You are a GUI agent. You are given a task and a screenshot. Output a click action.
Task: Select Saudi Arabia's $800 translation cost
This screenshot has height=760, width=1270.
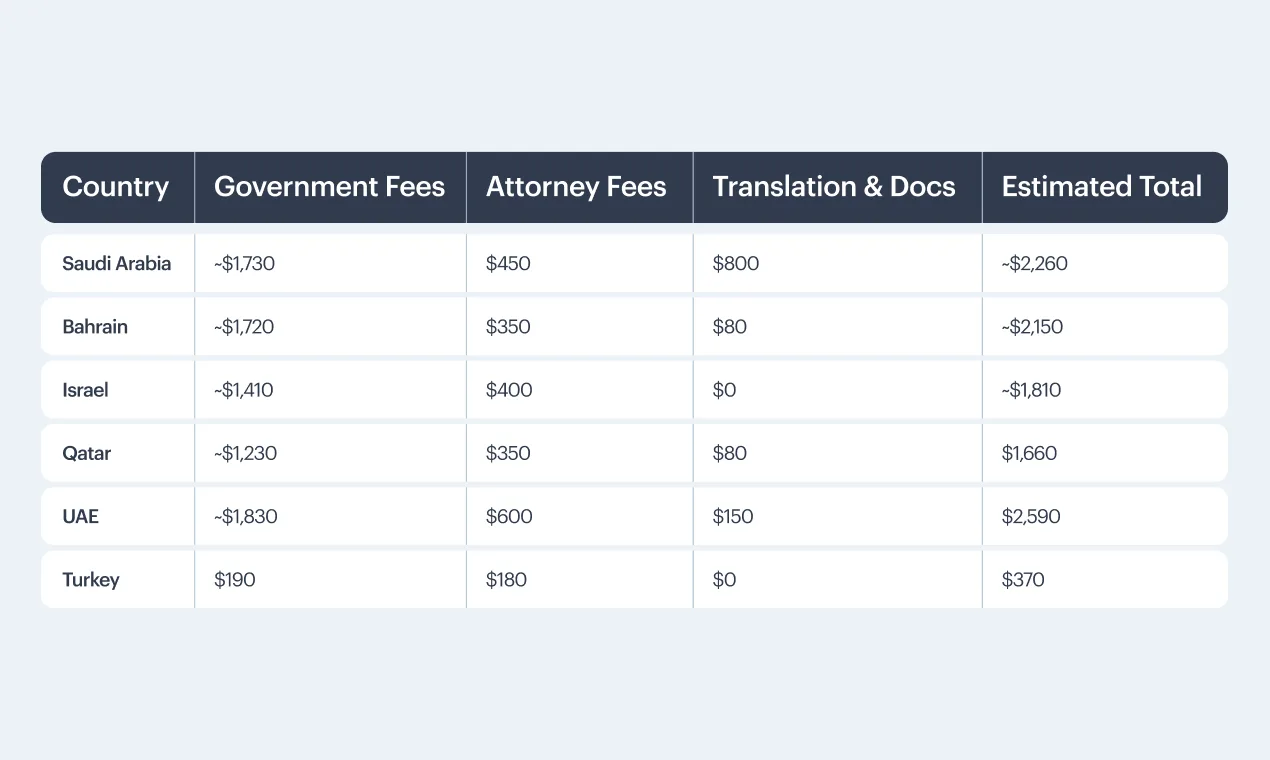tap(736, 264)
